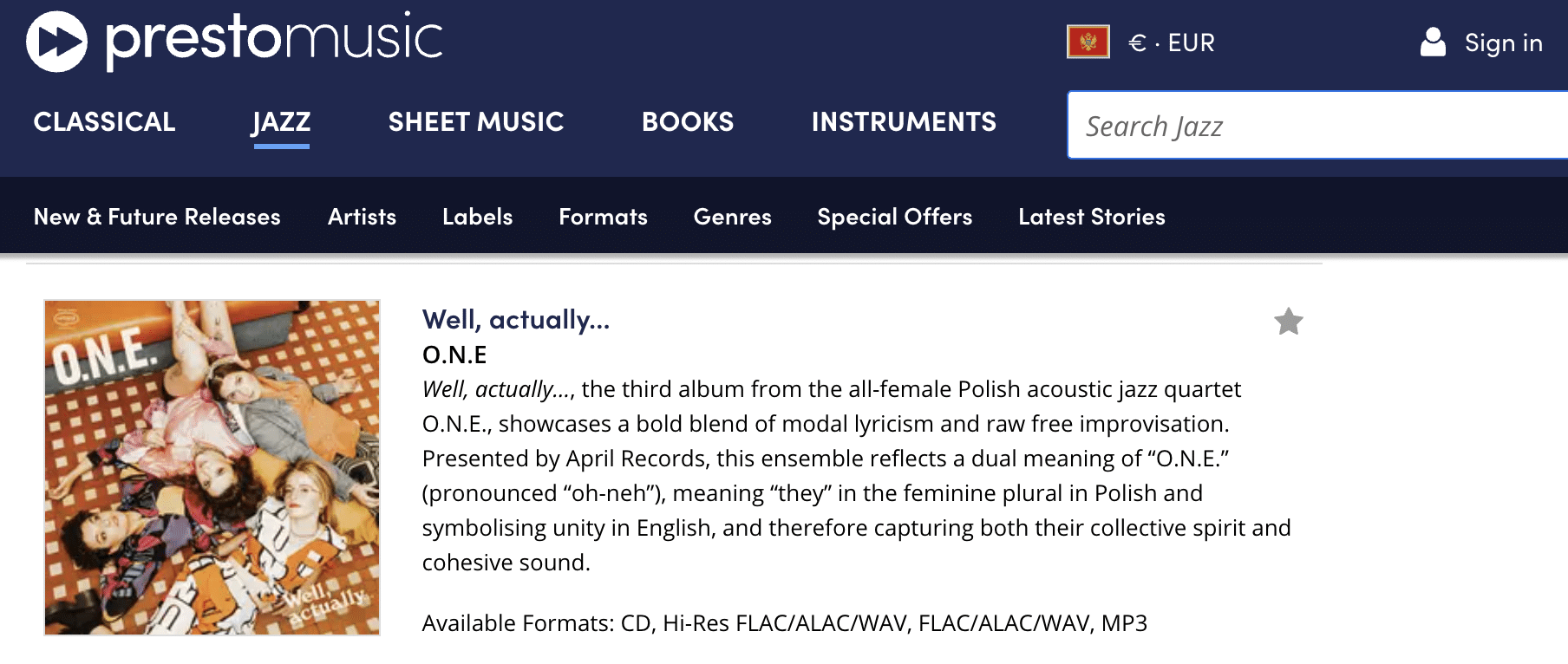Open New & Future Releases menu
1568x664 pixels.
(157, 217)
